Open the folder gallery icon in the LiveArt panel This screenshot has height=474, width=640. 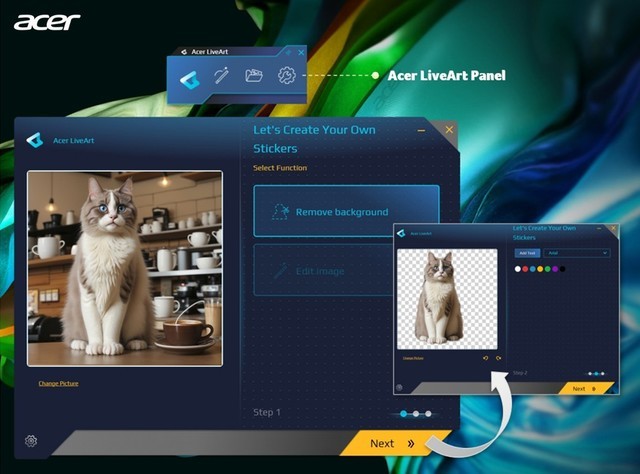coord(254,76)
